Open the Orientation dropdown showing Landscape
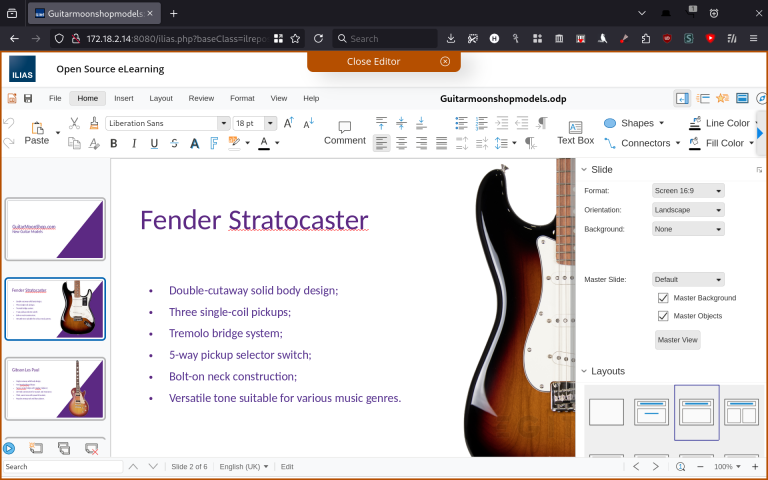Image resolution: width=768 pixels, height=480 pixels. (688, 210)
